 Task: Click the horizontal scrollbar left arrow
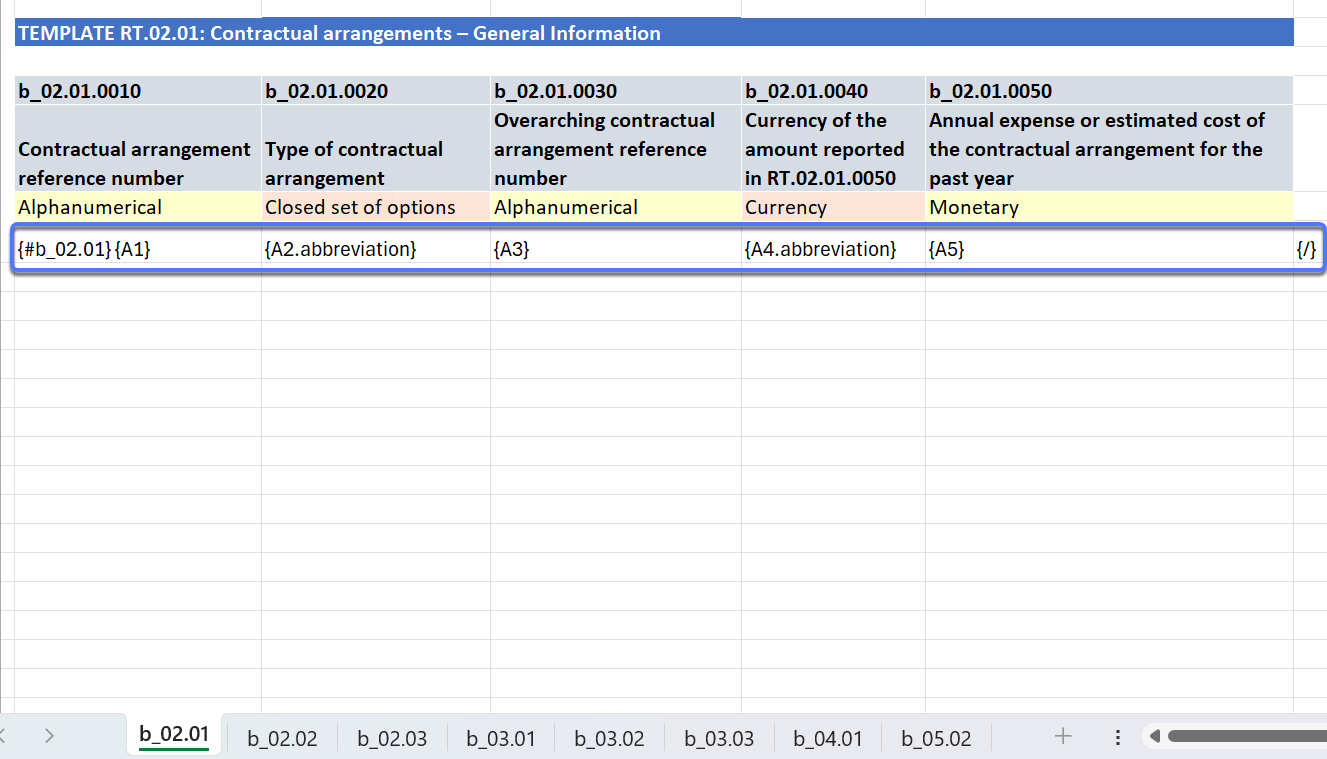point(1155,737)
